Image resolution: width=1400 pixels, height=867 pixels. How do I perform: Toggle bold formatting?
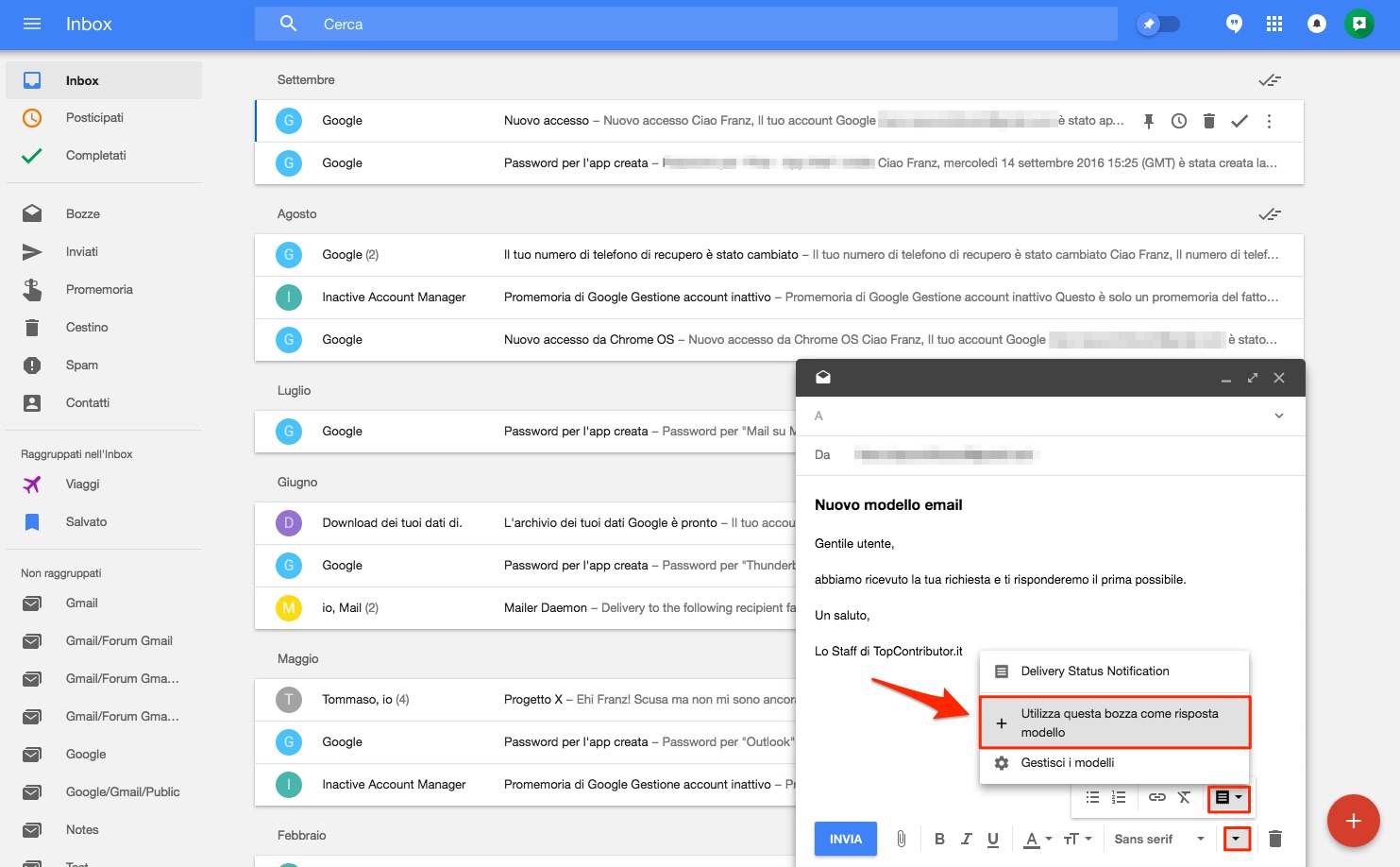(x=939, y=839)
